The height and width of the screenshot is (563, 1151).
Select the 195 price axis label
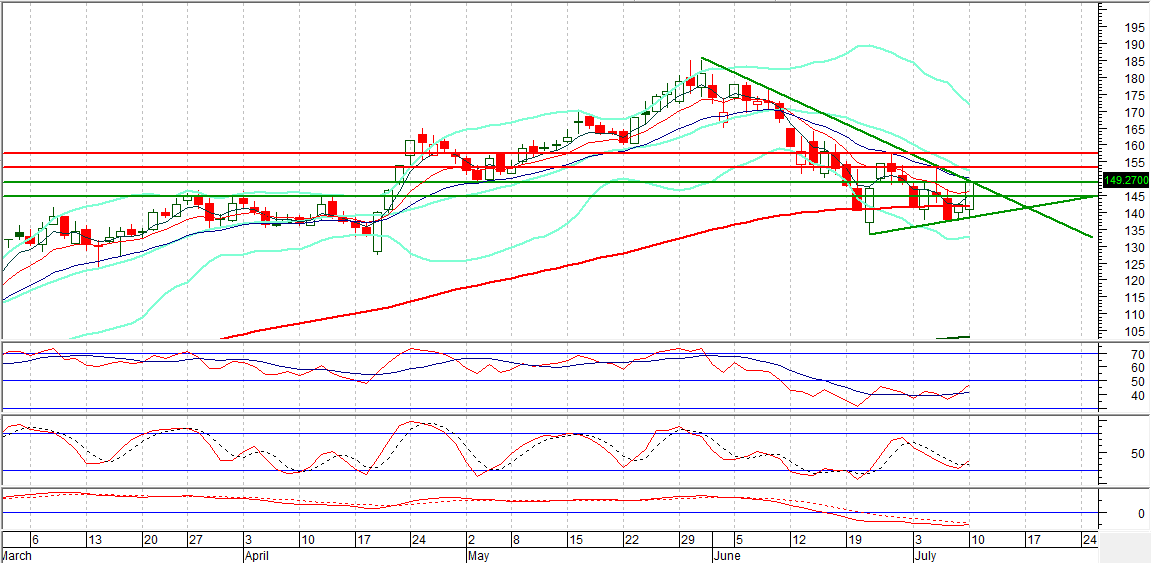[x=1135, y=28]
